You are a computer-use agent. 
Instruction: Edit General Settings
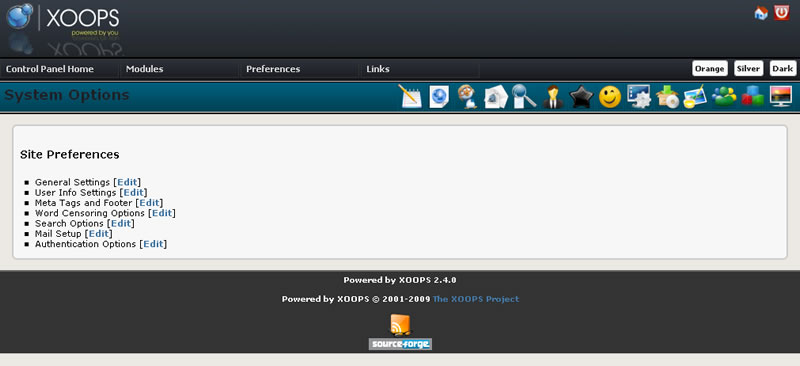tap(127, 182)
